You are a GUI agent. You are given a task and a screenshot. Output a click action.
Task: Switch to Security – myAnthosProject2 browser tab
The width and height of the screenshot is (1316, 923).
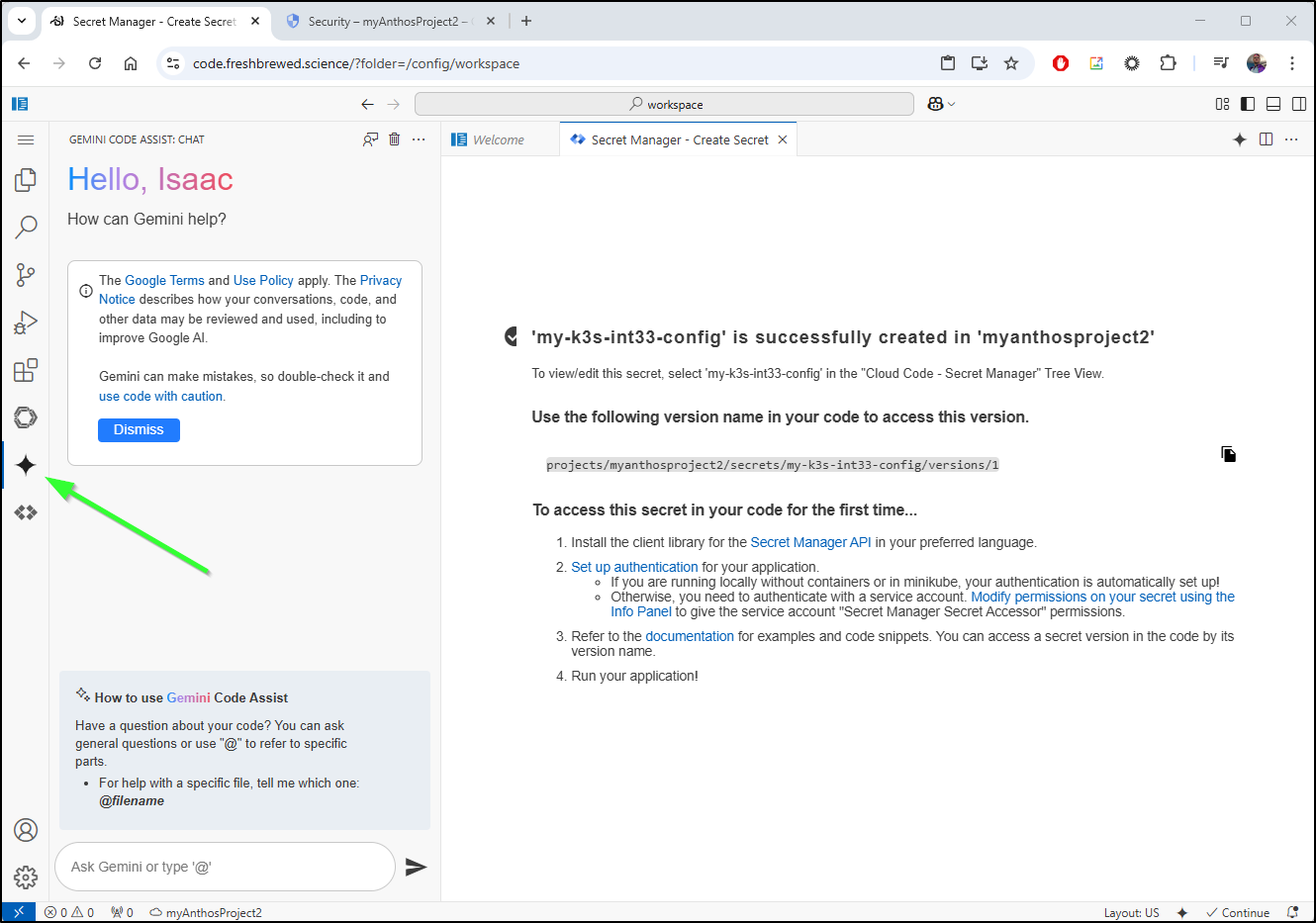pyautogui.click(x=389, y=21)
